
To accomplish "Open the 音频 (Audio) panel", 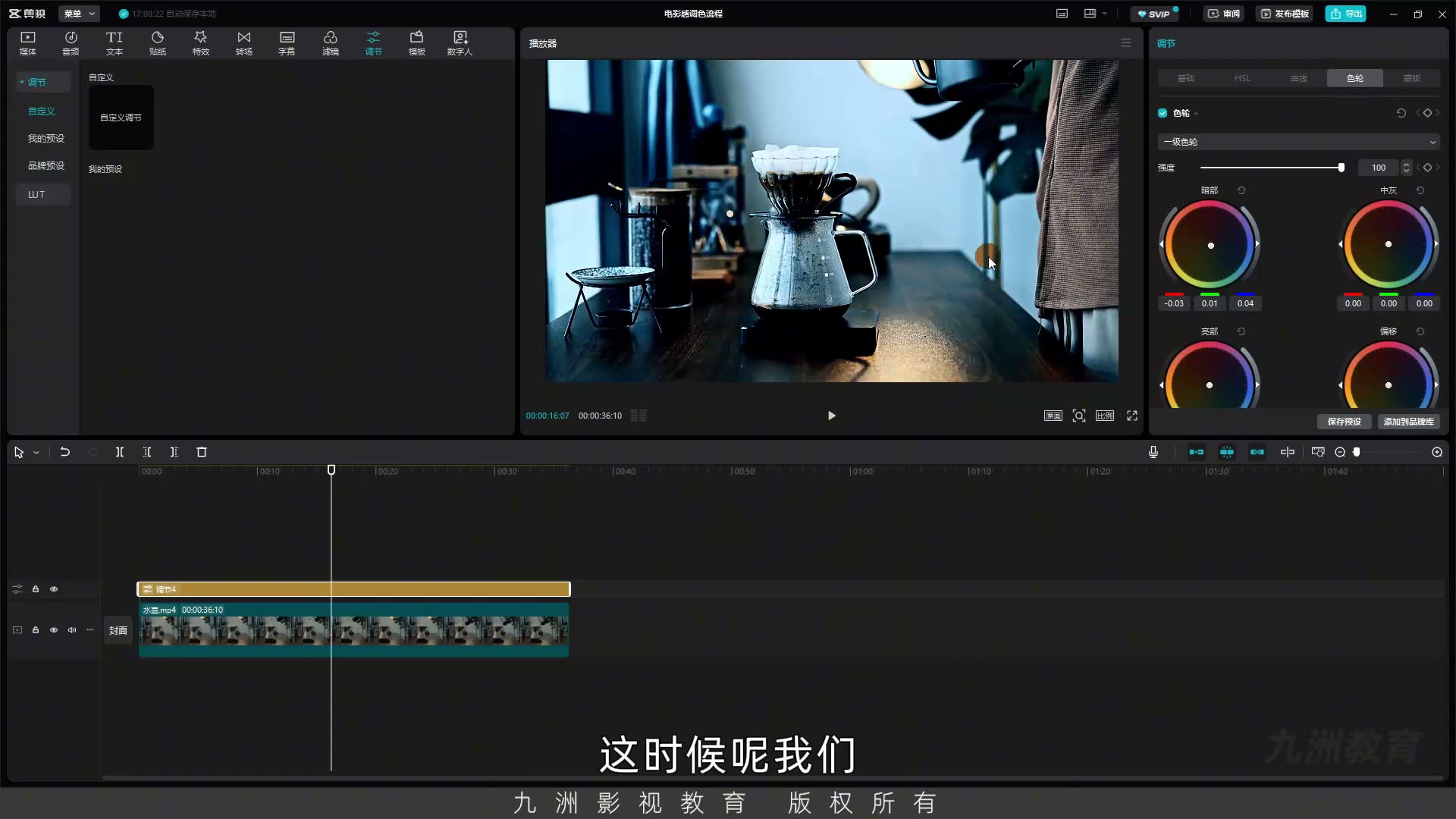I will pos(71,43).
